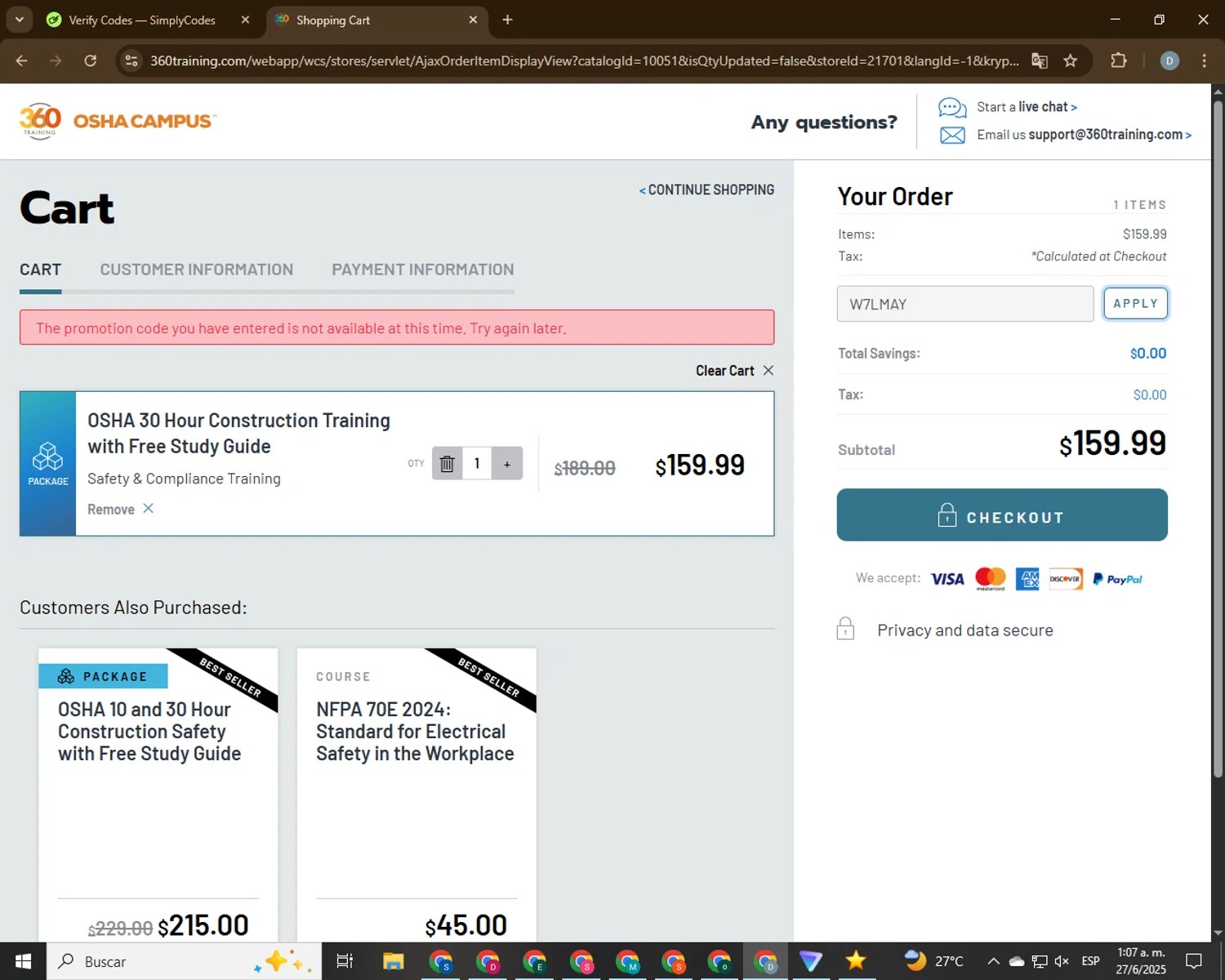Go forward to the next page
This screenshot has width=1225, height=980.
56,61
